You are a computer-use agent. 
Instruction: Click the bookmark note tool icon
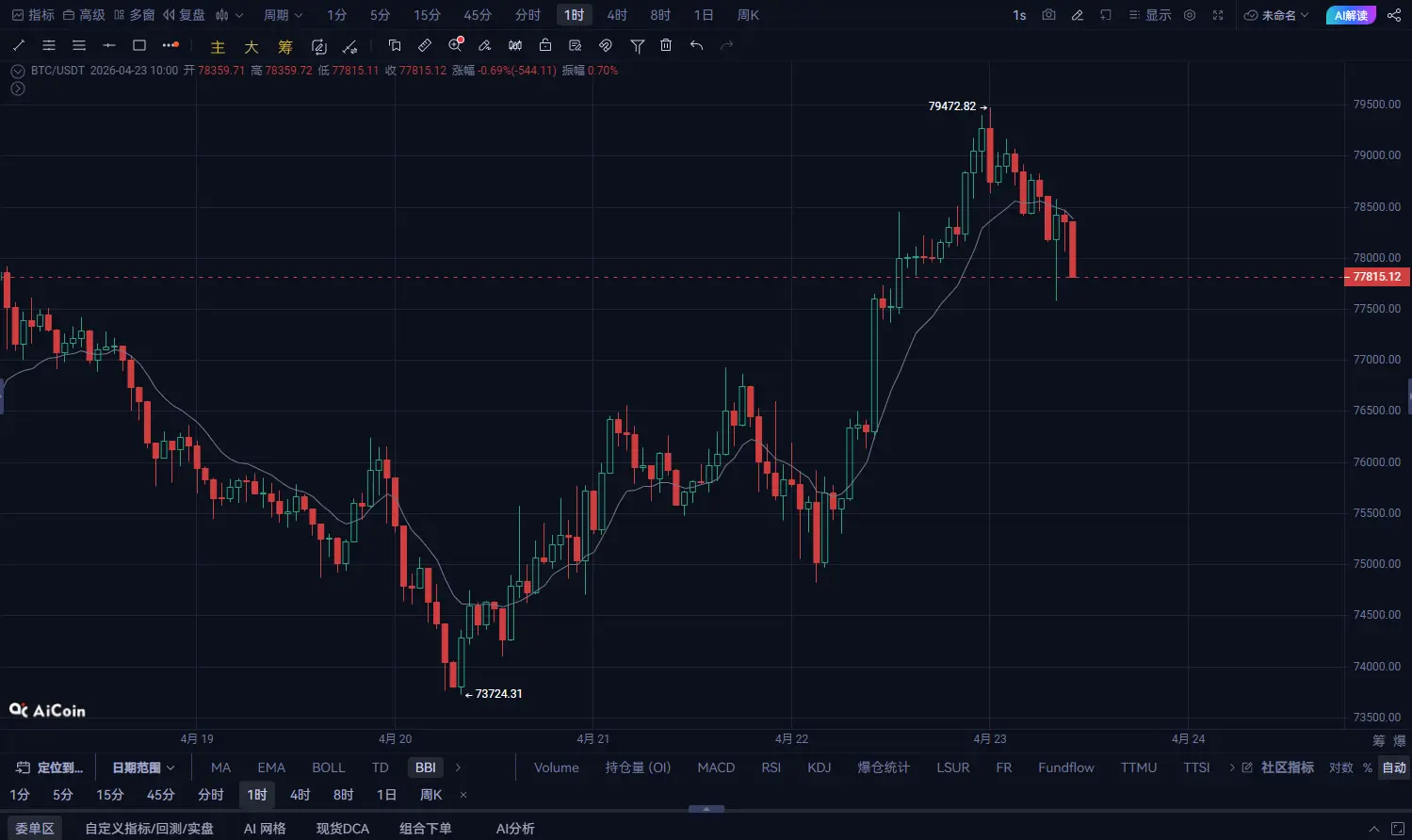pyautogui.click(x=395, y=45)
